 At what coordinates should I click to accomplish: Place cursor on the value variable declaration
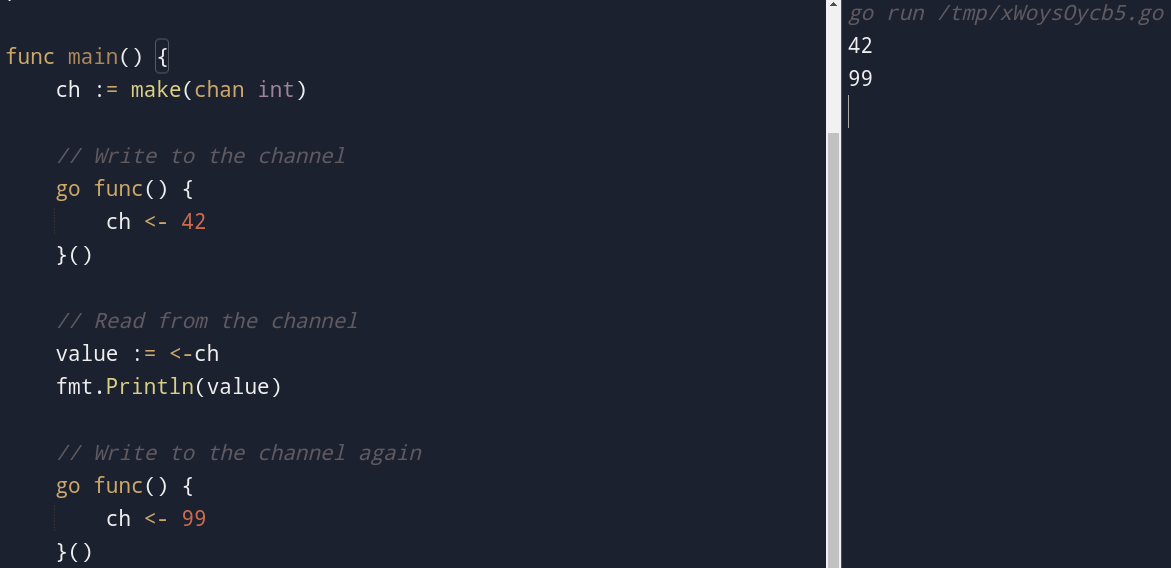coord(87,353)
